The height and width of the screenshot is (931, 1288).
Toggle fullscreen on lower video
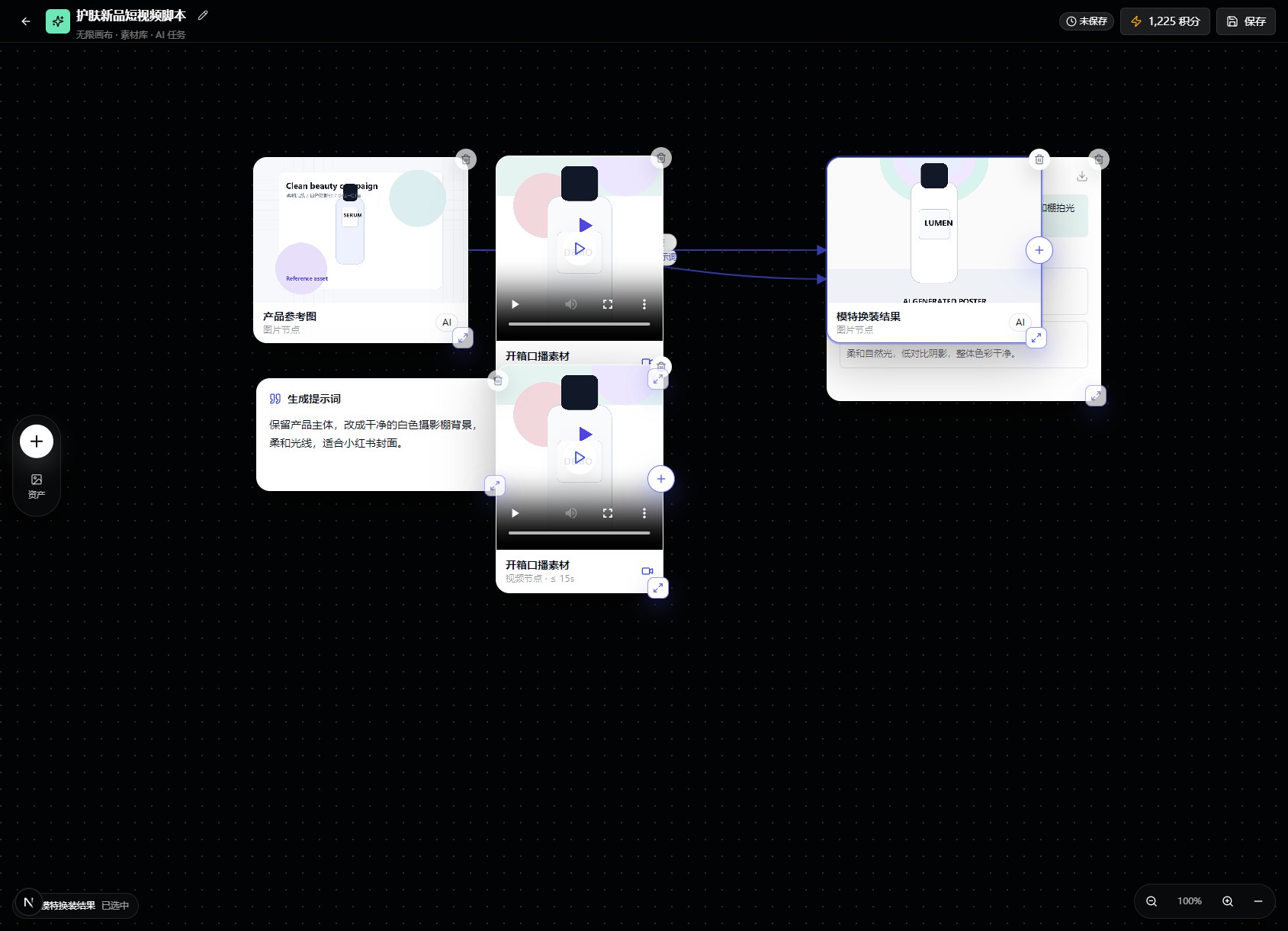click(608, 513)
